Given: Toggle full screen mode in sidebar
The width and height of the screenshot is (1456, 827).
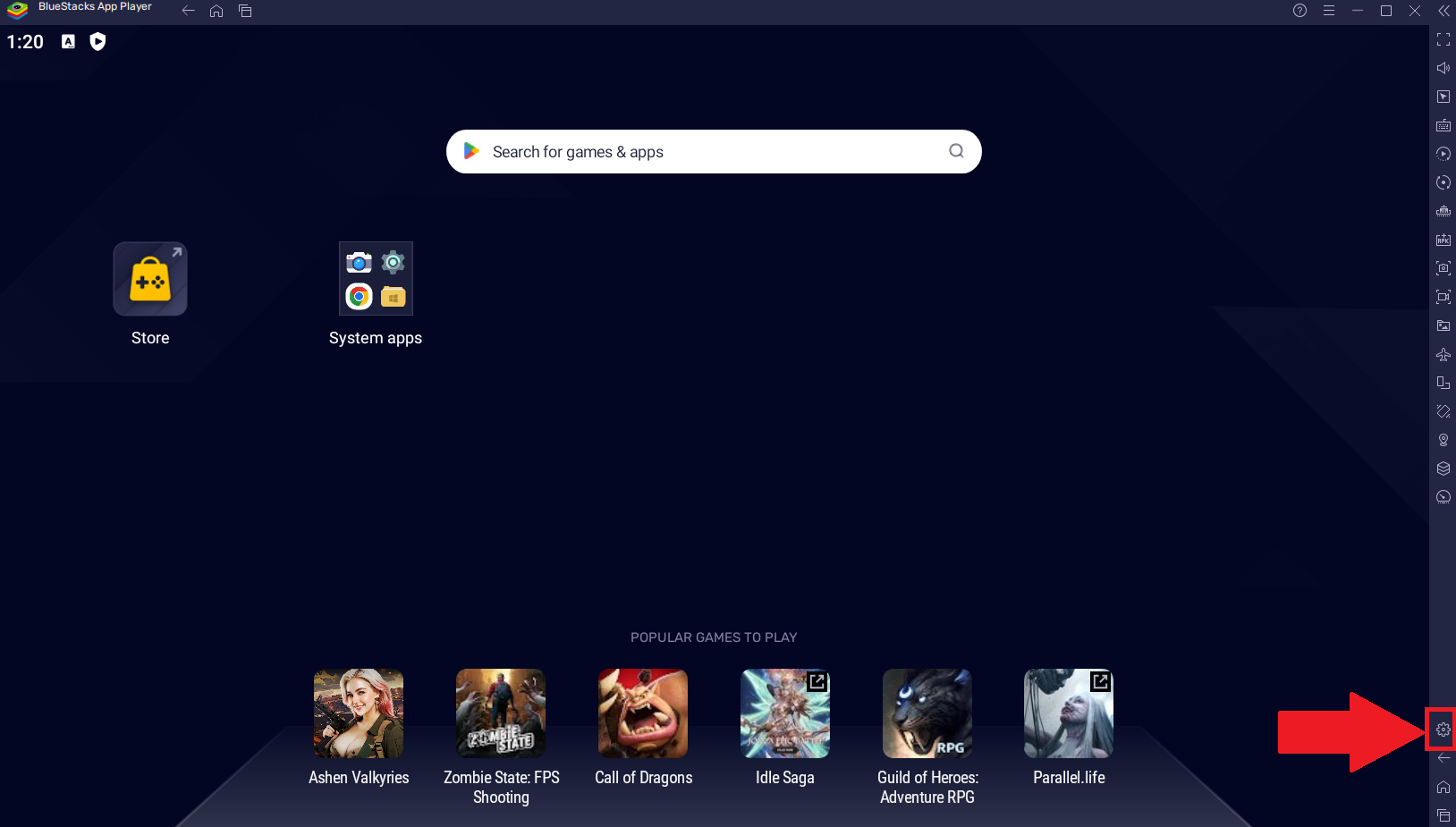Looking at the screenshot, I should (x=1443, y=39).
